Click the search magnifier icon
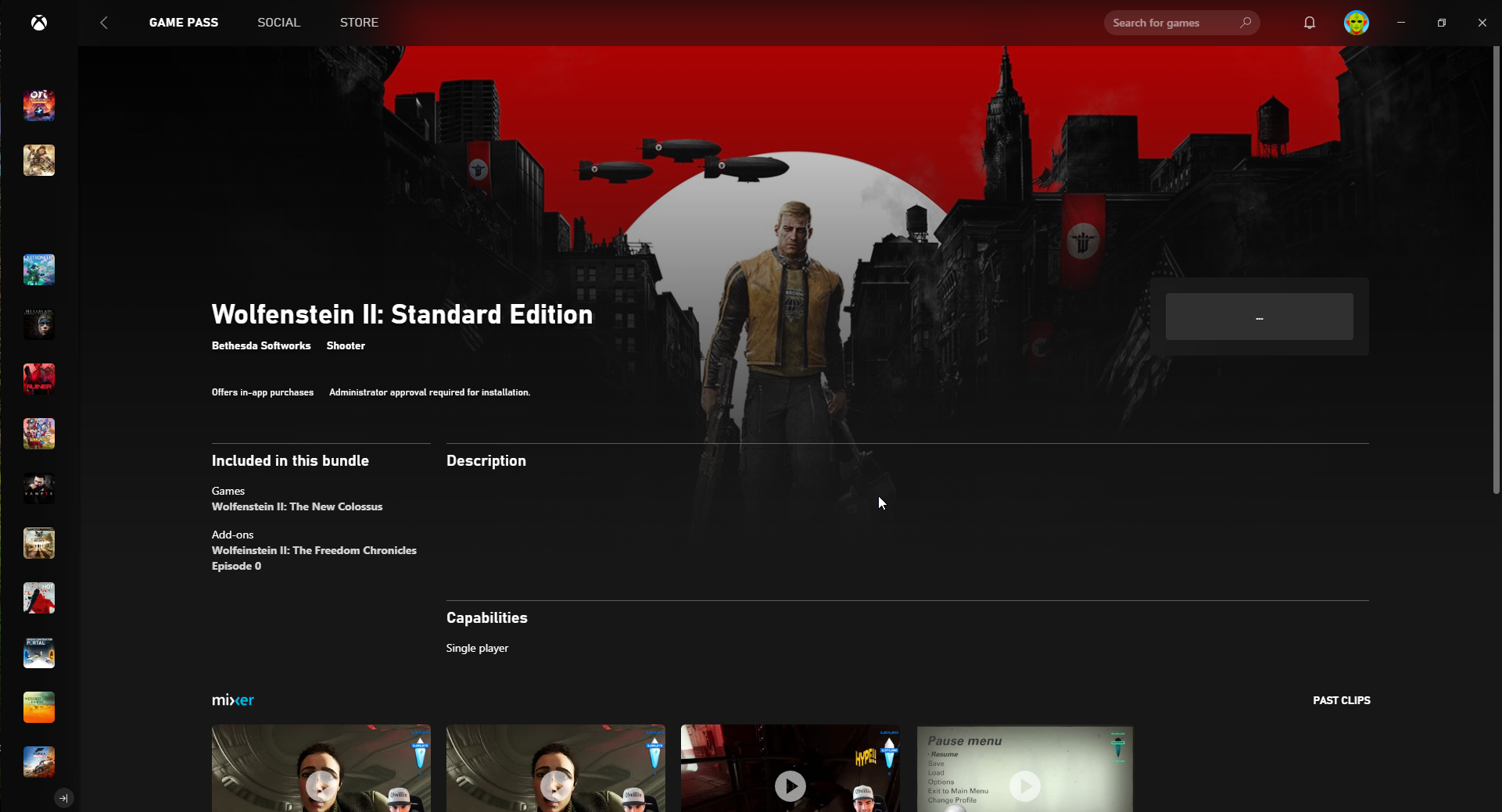 tap(1246, 23)
